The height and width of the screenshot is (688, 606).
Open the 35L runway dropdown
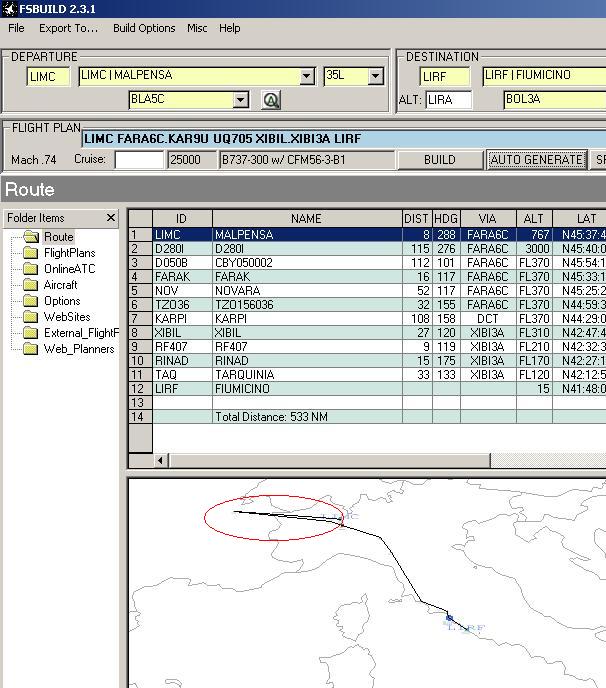click(375, 76)
